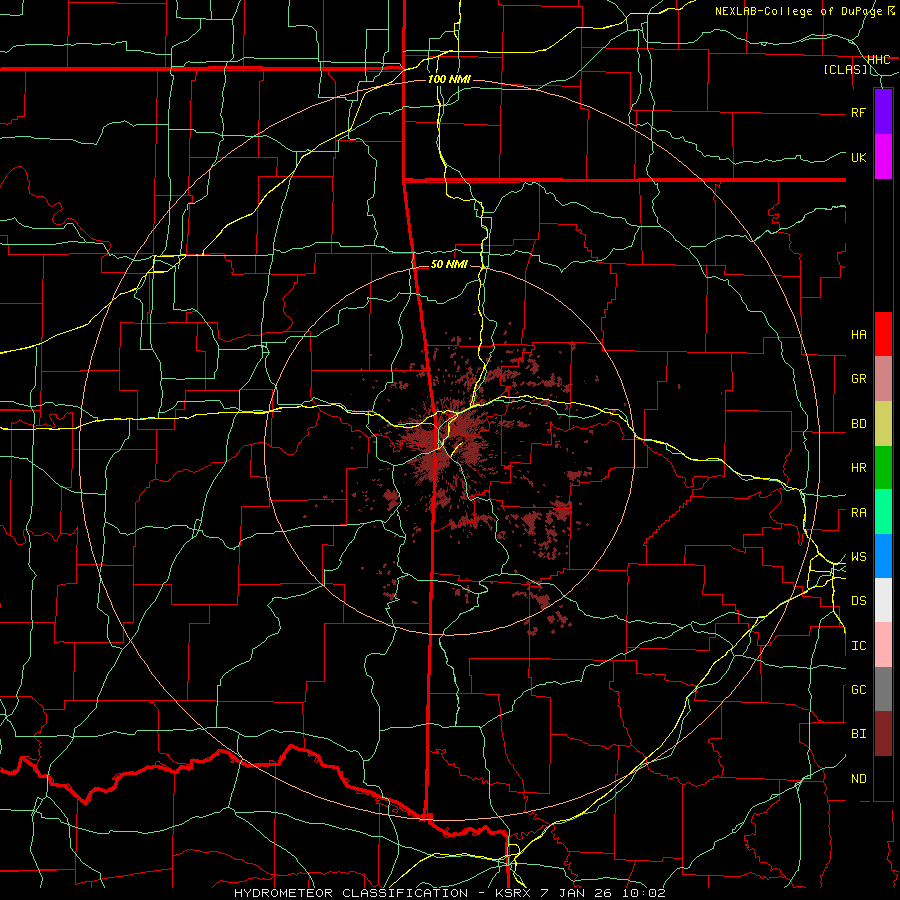Select the pink GR legend swatch
The height and width of the screenshot is (900, 900).
point(883,379)
